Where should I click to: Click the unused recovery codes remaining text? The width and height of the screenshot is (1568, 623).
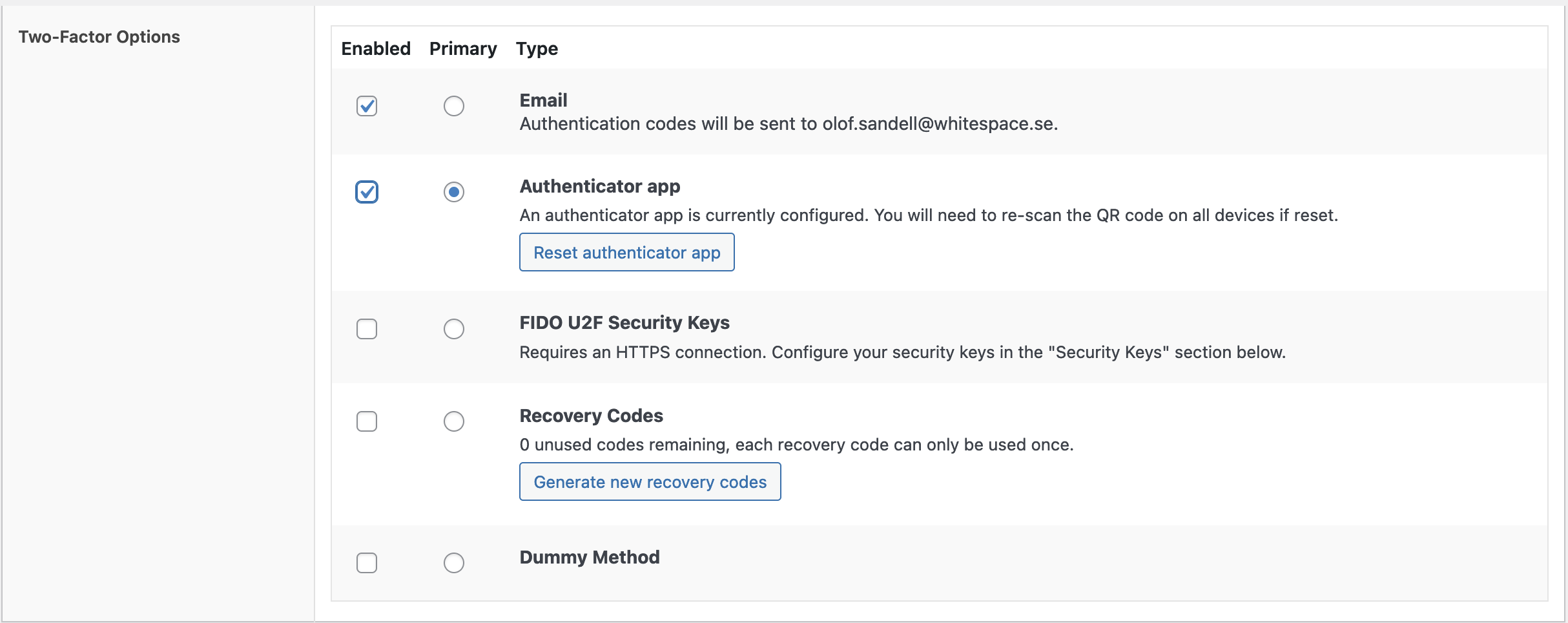[796, 445]
